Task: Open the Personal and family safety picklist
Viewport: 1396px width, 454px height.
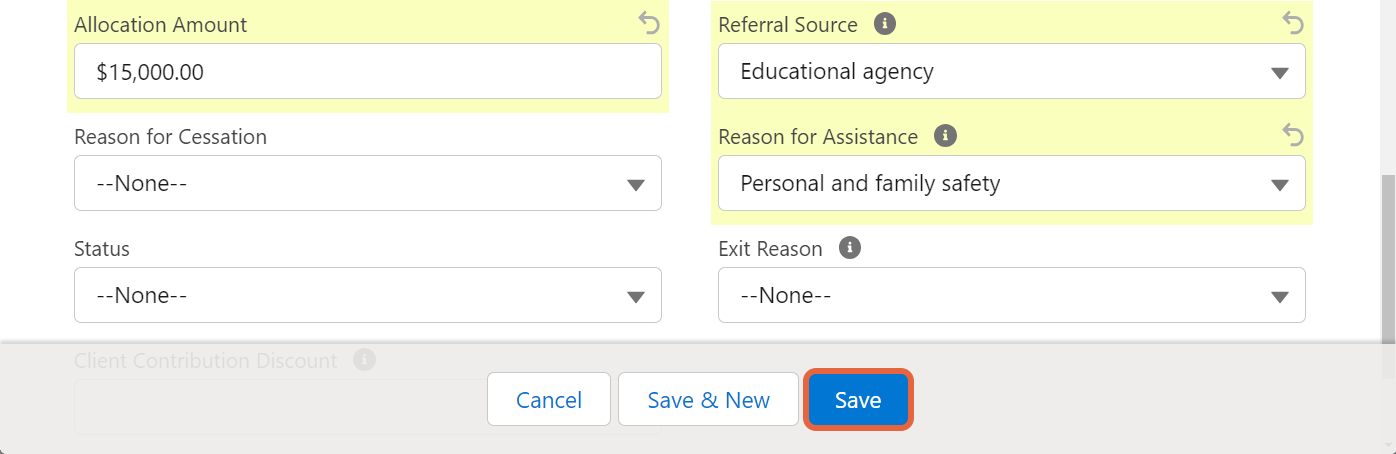Action: pos(1012,183)
